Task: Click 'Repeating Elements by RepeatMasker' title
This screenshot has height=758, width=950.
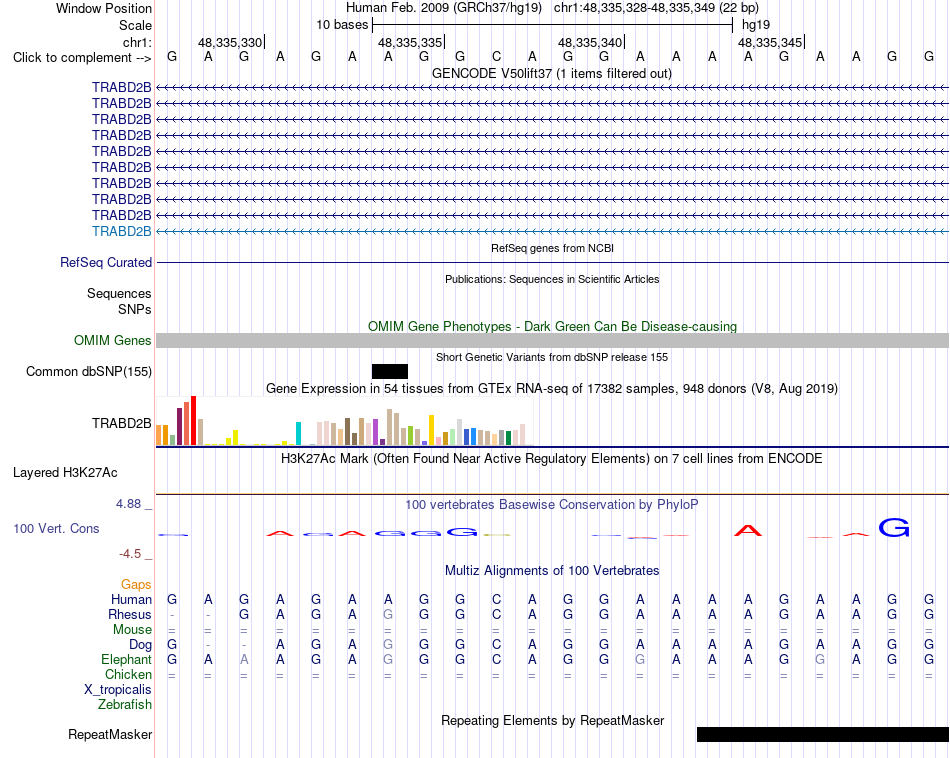Action: [552, 720]
